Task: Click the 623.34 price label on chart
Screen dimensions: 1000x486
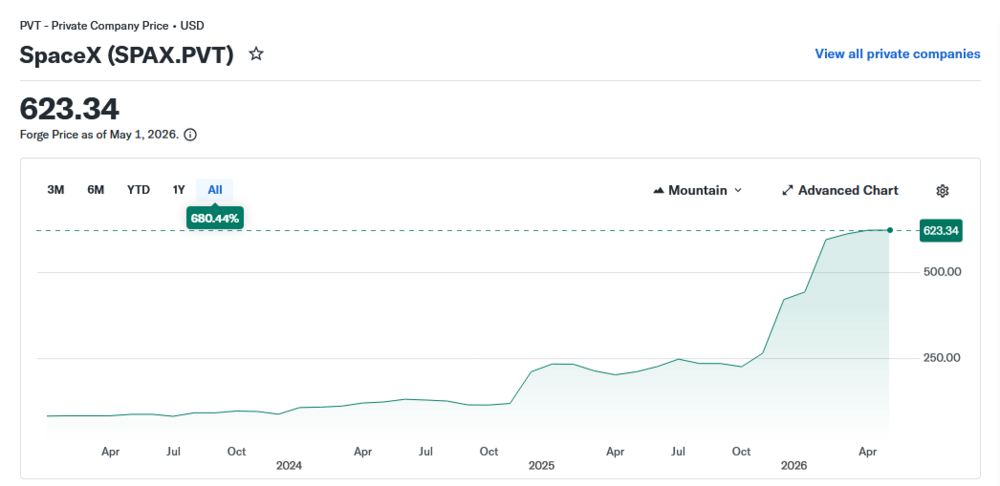Action: [941, 231]
